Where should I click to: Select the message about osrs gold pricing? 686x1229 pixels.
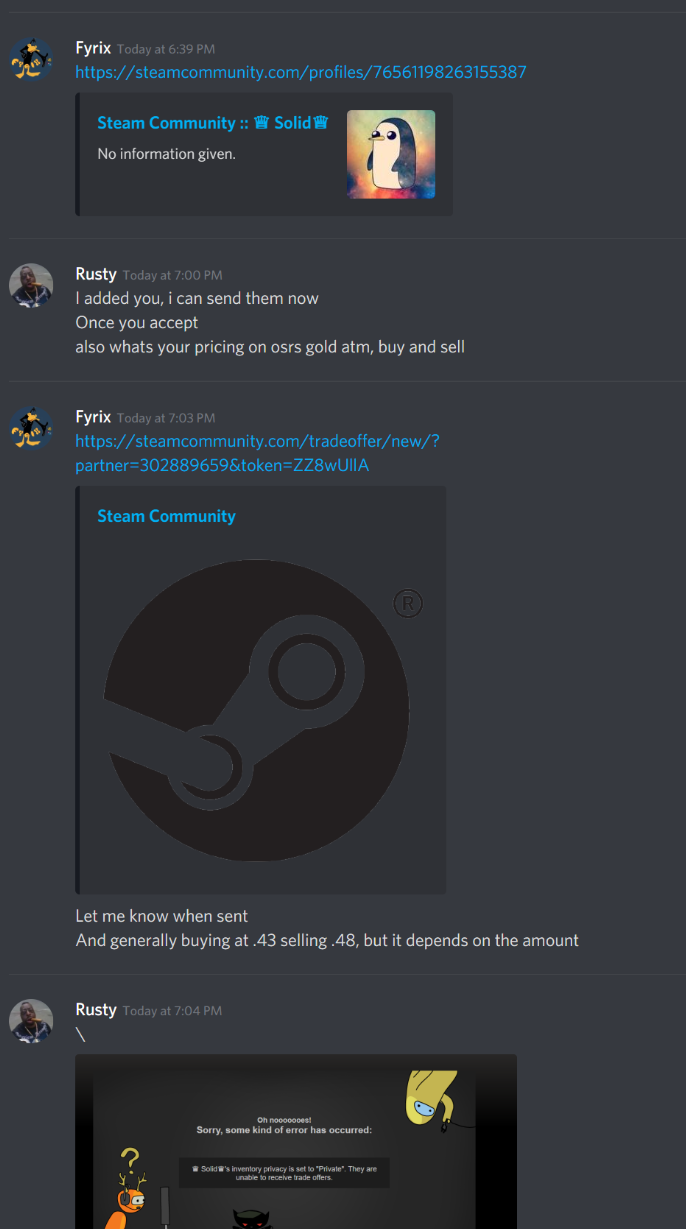point(270,347)
